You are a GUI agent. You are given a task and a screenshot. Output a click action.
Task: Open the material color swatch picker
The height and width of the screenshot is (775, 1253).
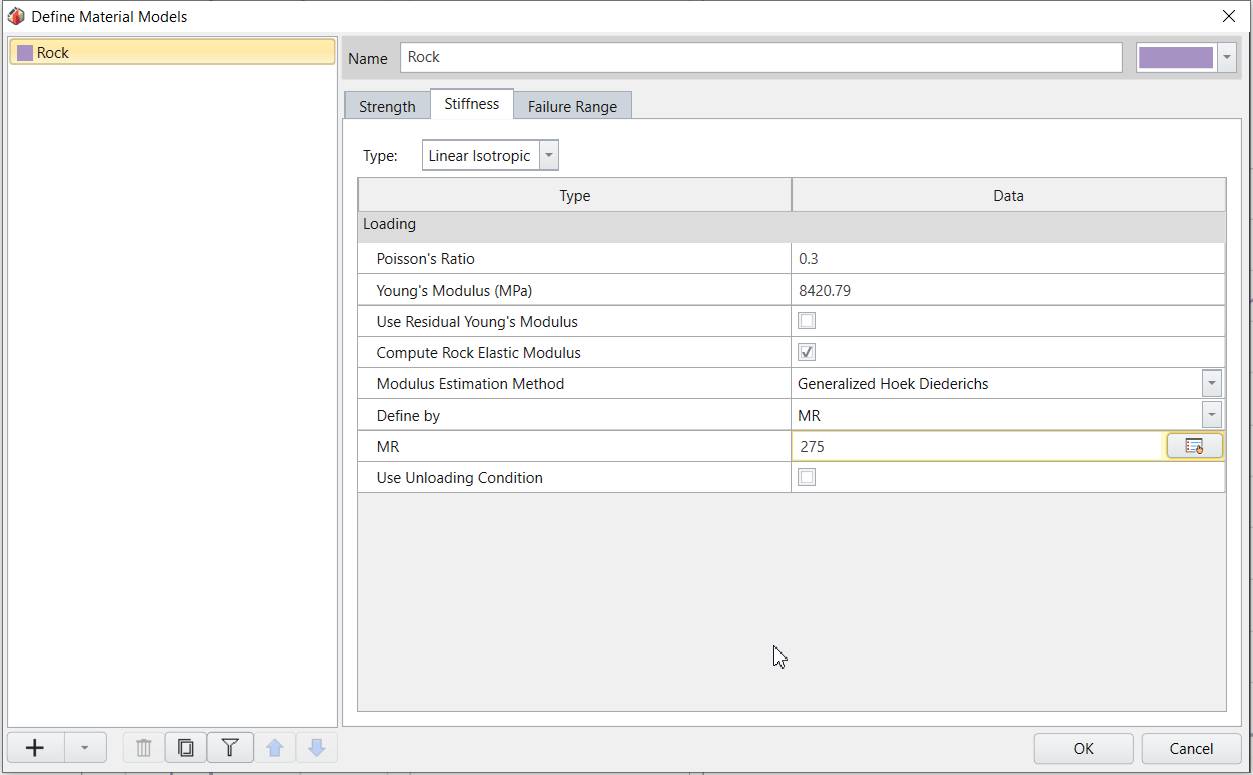pyautogui.click(x=1226, y=57)
